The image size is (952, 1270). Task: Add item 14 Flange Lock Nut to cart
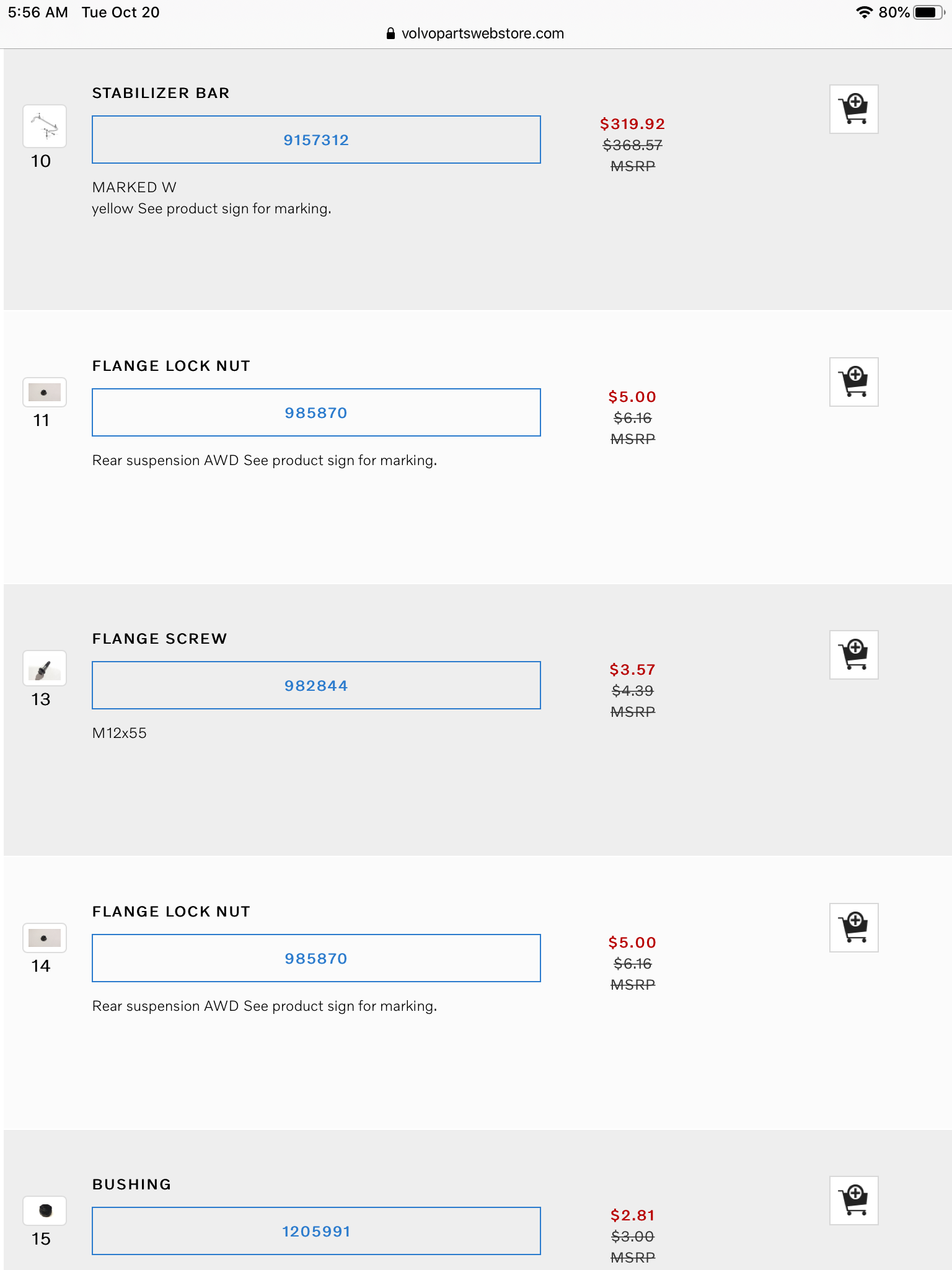[x=853, y=928]
